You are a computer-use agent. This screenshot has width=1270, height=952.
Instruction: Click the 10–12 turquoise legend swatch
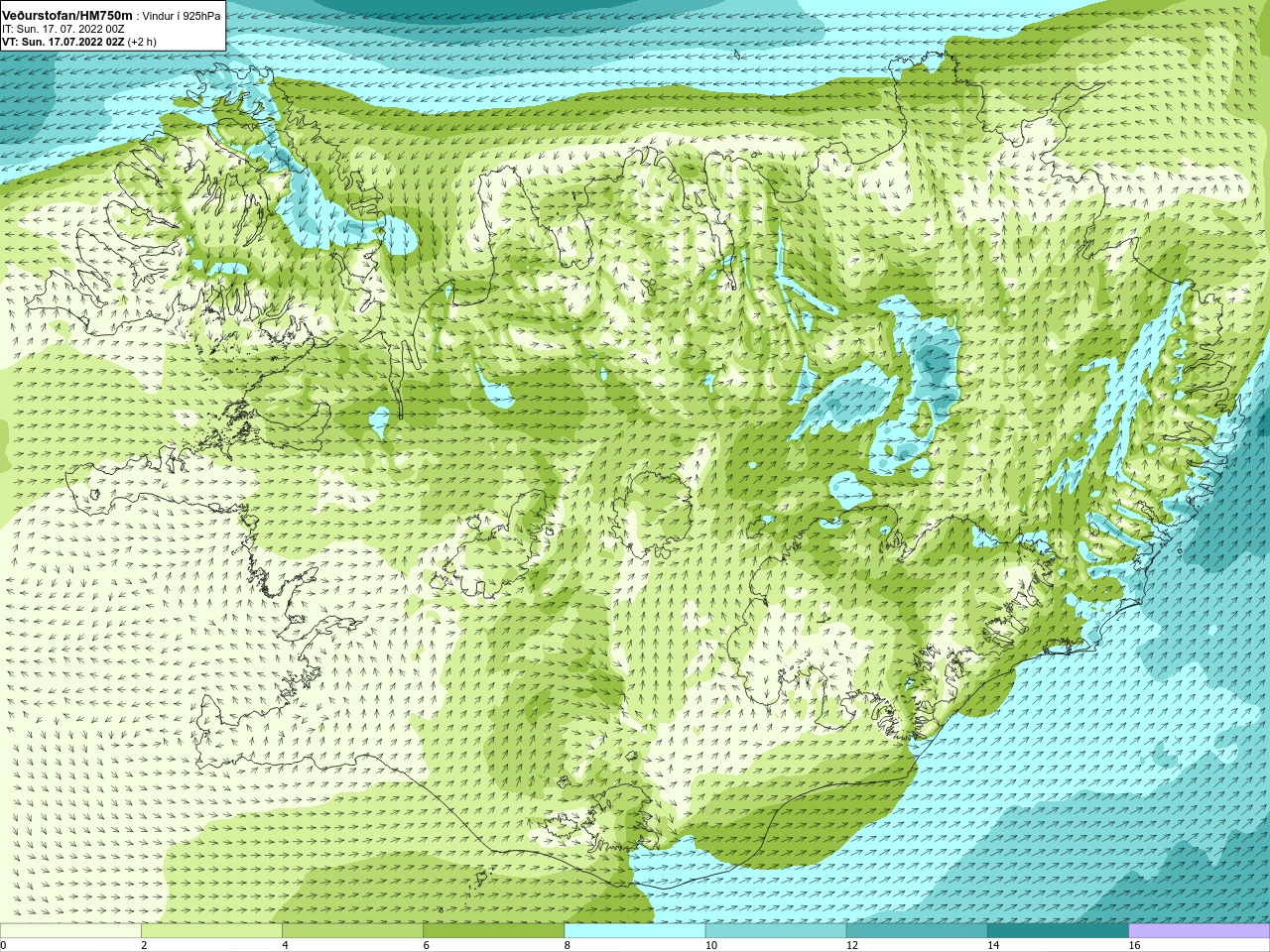pyautogui.click(x=776, y=930)
